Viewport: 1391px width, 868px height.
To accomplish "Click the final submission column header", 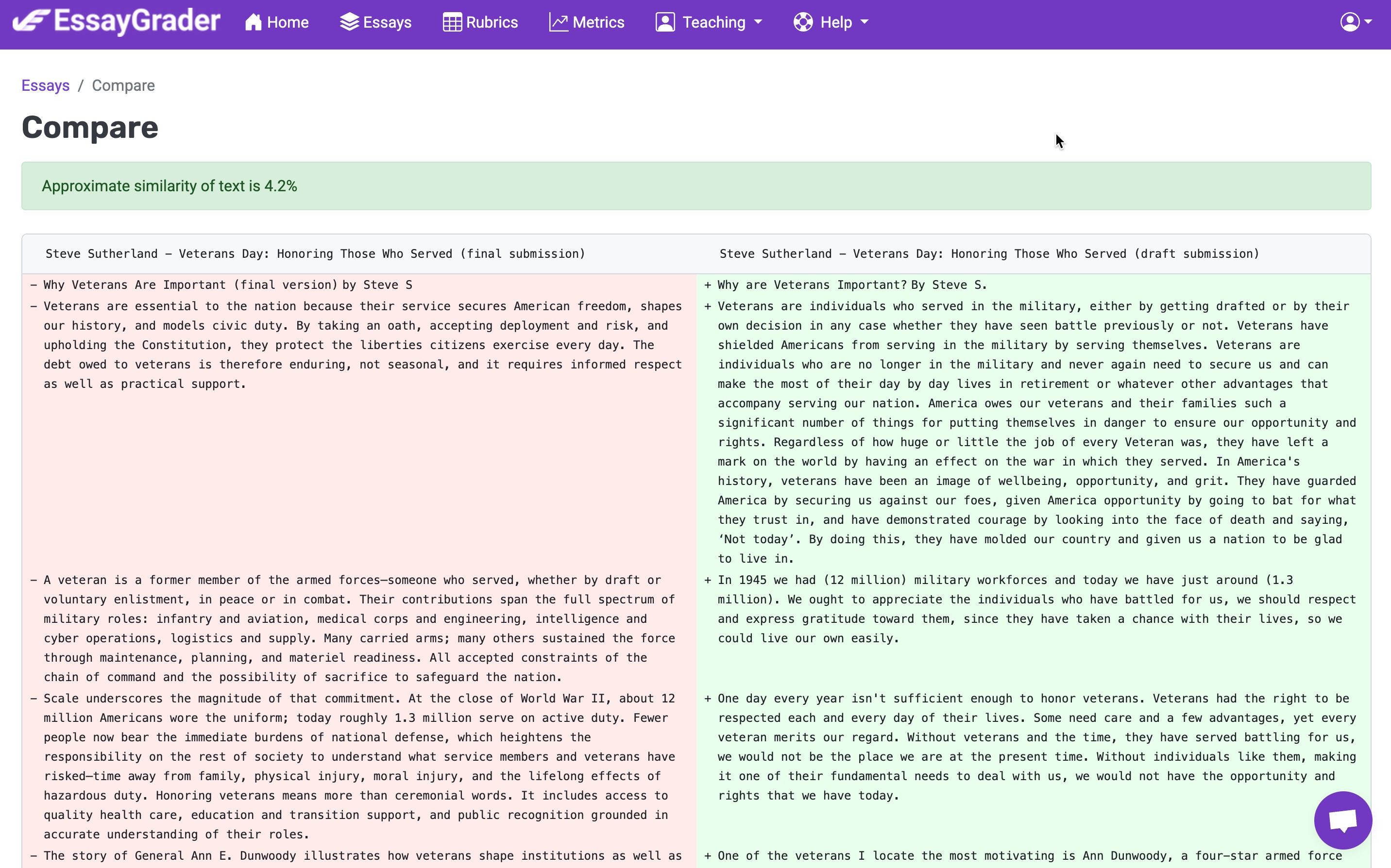I will (315, 254).
